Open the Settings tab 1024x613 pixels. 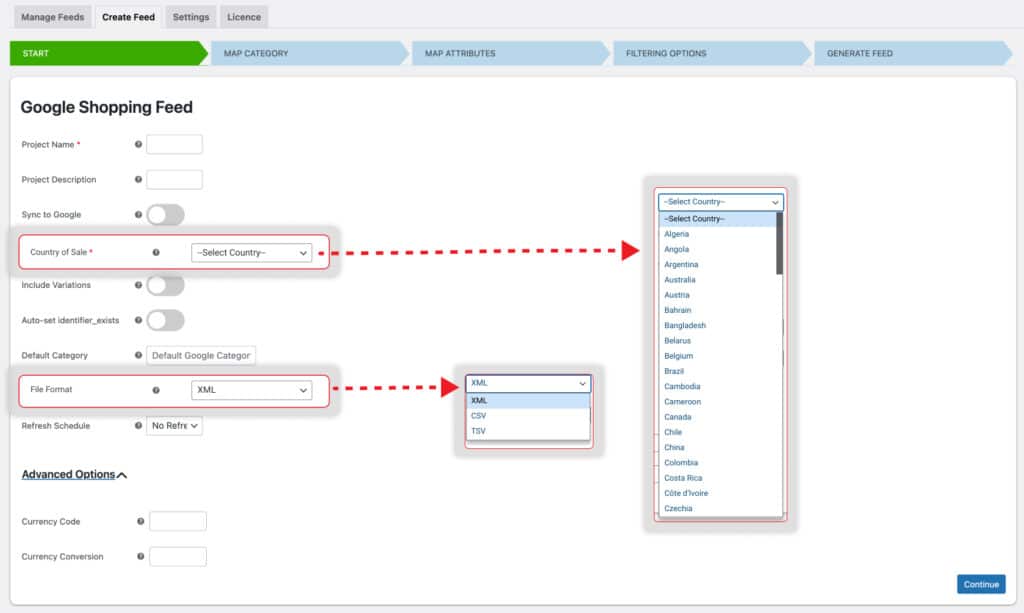pyautogui.click(x=190, y=16)
